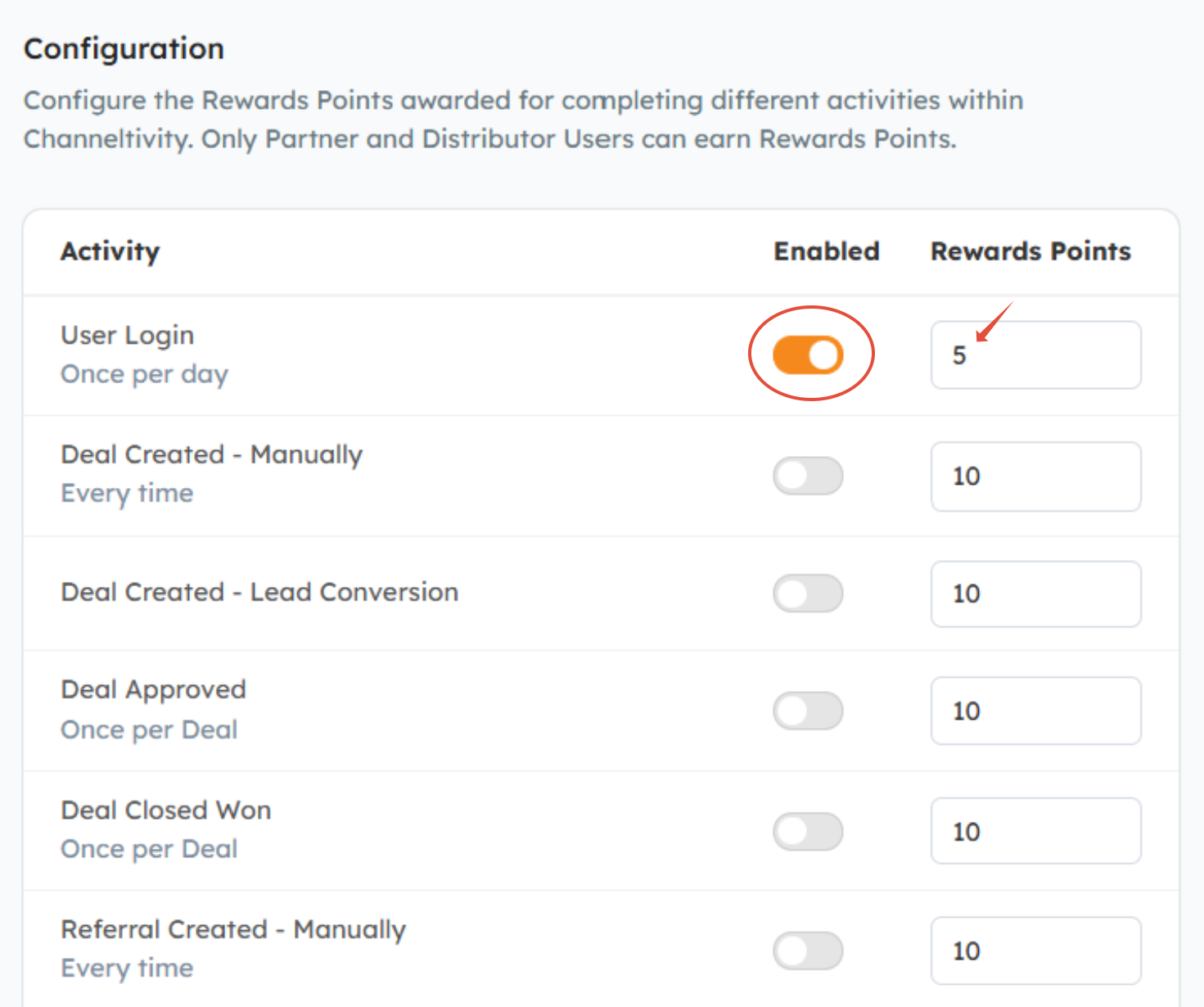Switch on Deal Closed Won toggle

(808, 831)
